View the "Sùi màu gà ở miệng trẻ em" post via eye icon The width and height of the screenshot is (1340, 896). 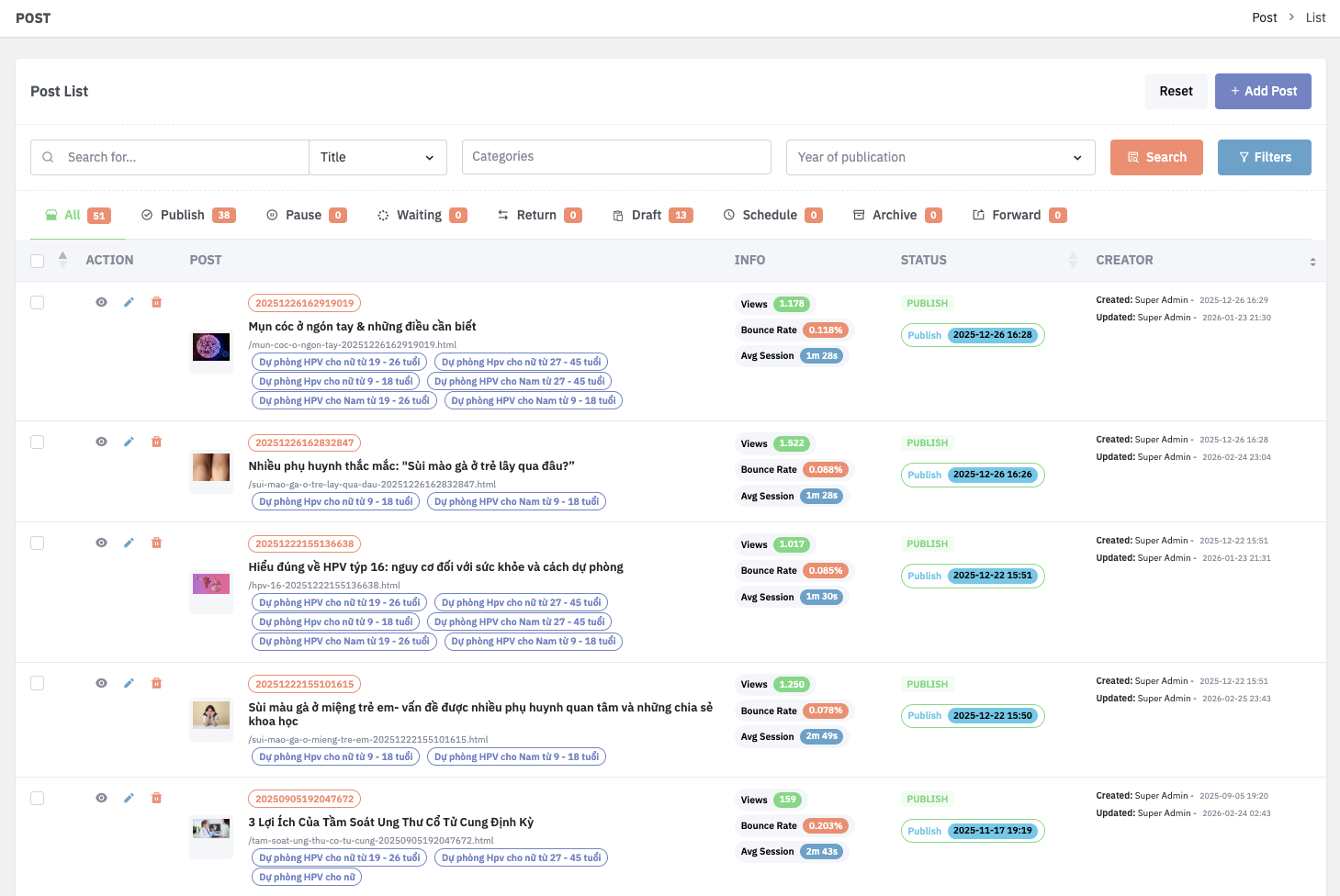pos(101,683)
